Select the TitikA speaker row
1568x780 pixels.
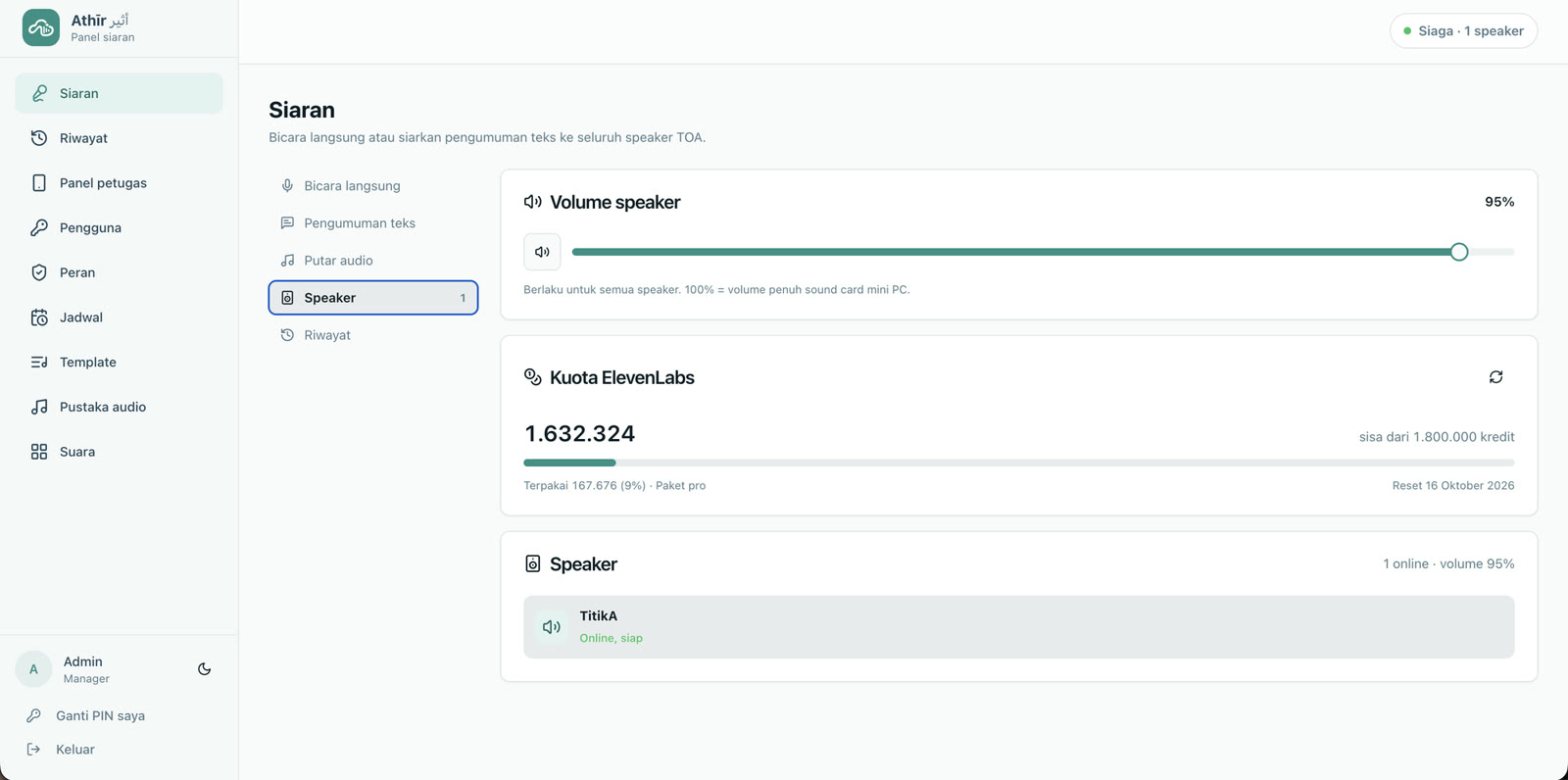pyautogui.click(x=1019, y=627)
